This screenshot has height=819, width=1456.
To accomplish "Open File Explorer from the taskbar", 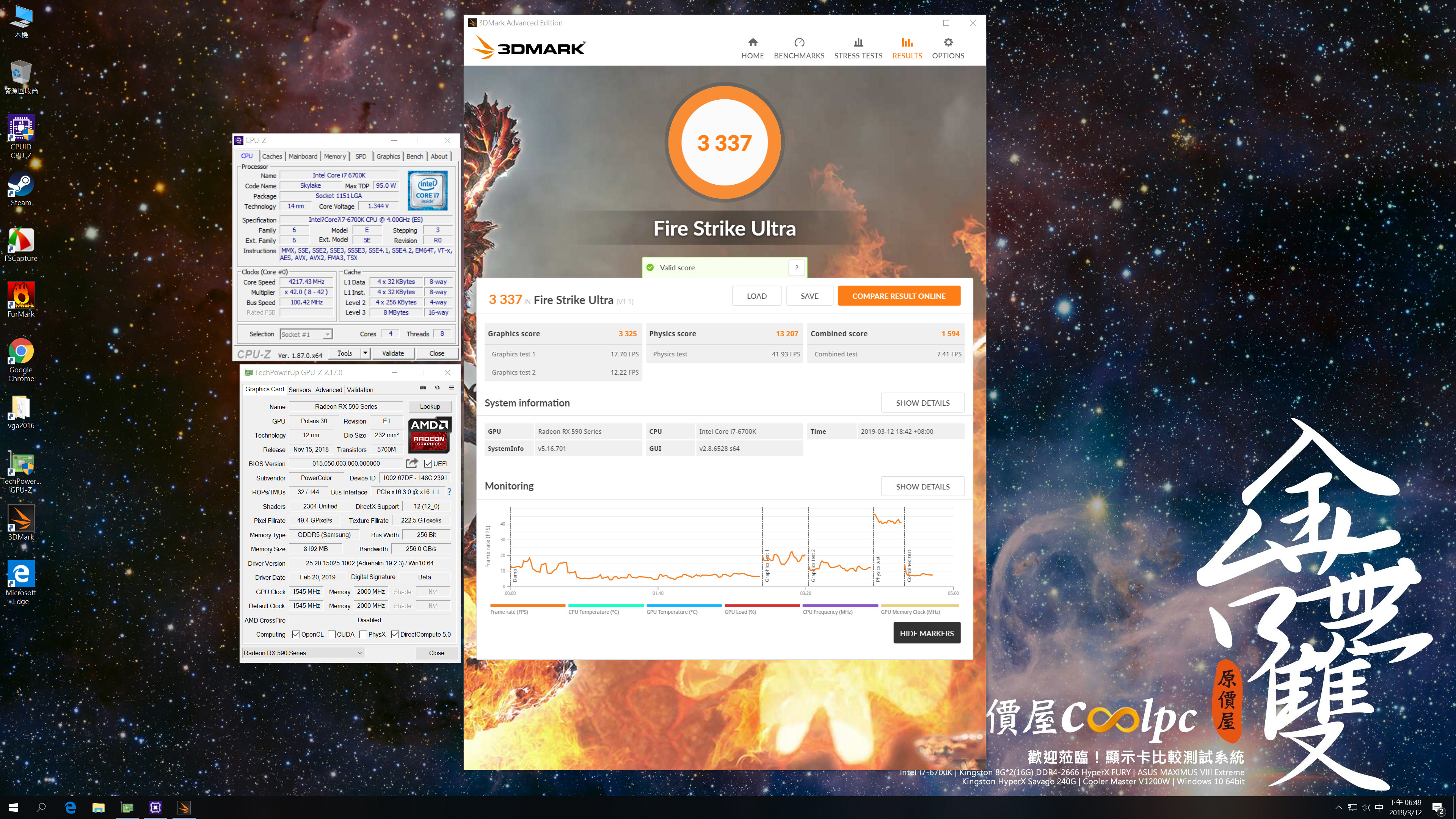I will point(98,808).
